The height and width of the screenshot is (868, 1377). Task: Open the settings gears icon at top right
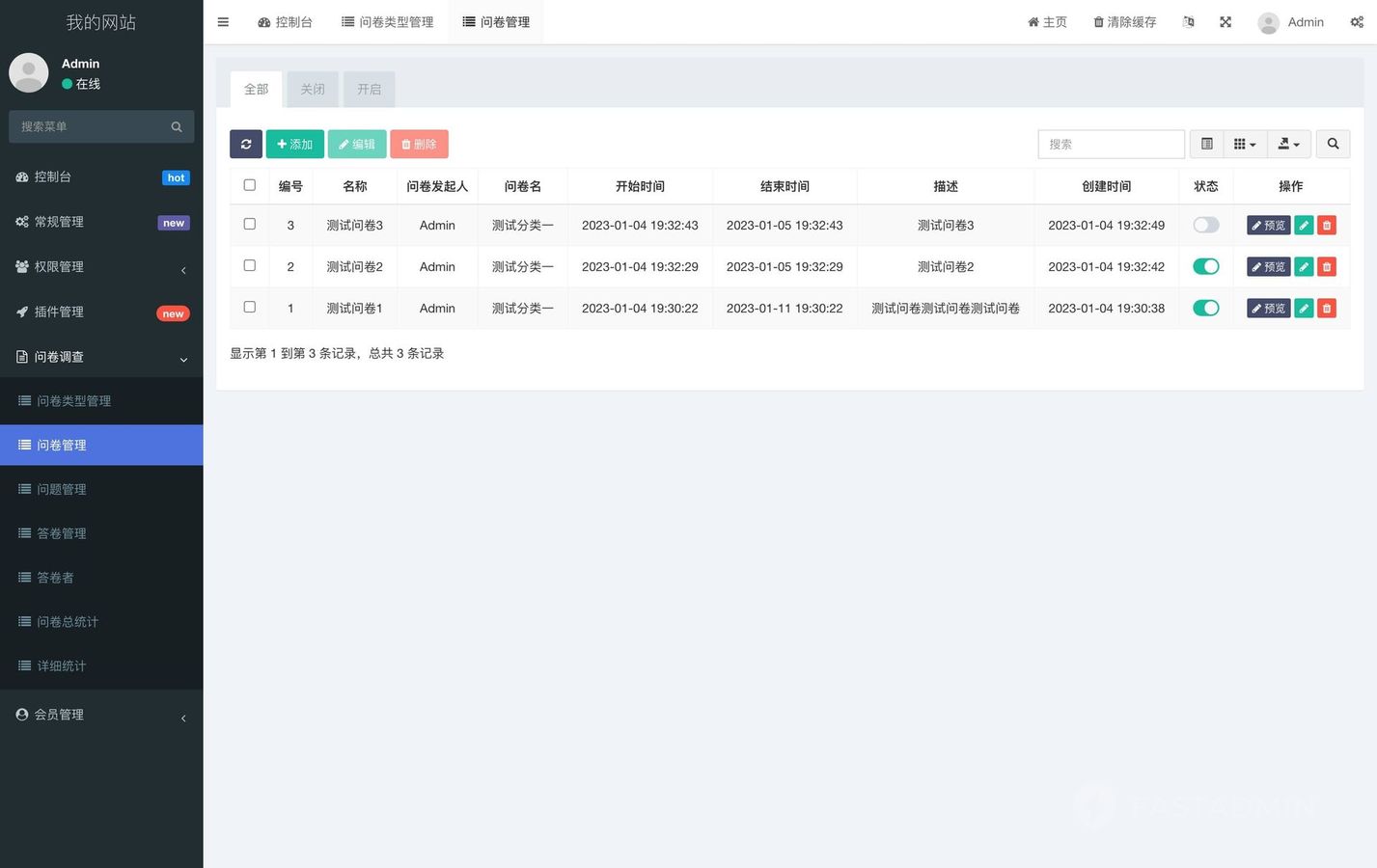(1357, 22)
